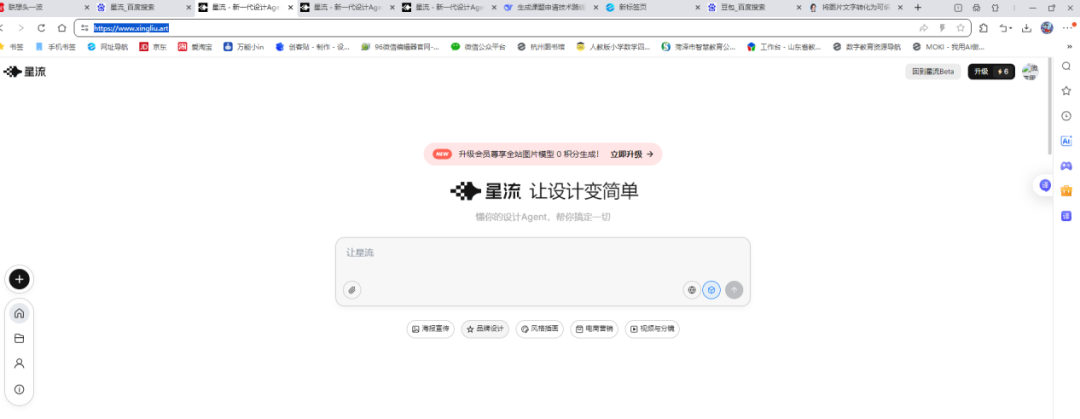
Task: Open the 网址导航 bookmark
Action: tap(107, 47)
